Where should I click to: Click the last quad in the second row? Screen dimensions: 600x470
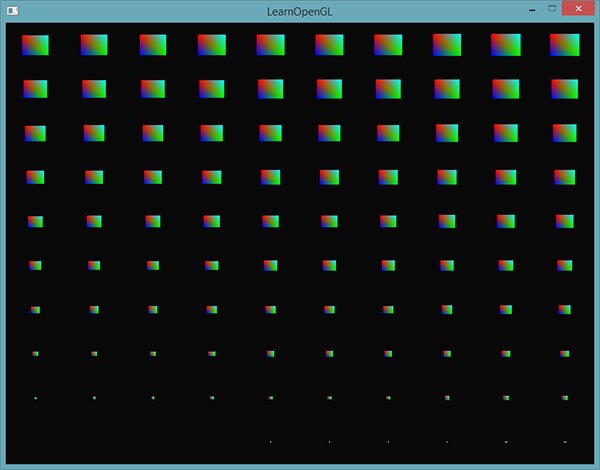click(565, 89)
